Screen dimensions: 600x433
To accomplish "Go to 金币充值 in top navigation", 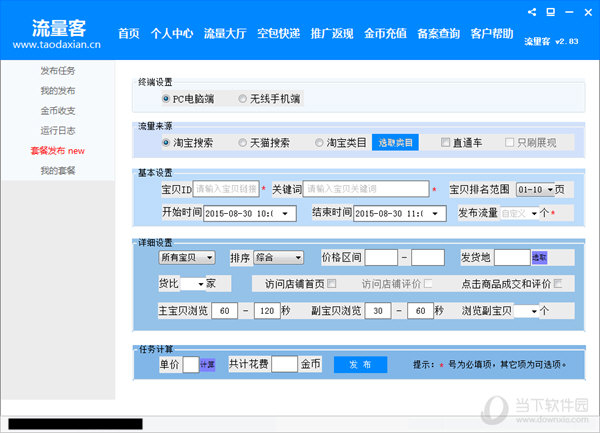I will tap(385, 33).
